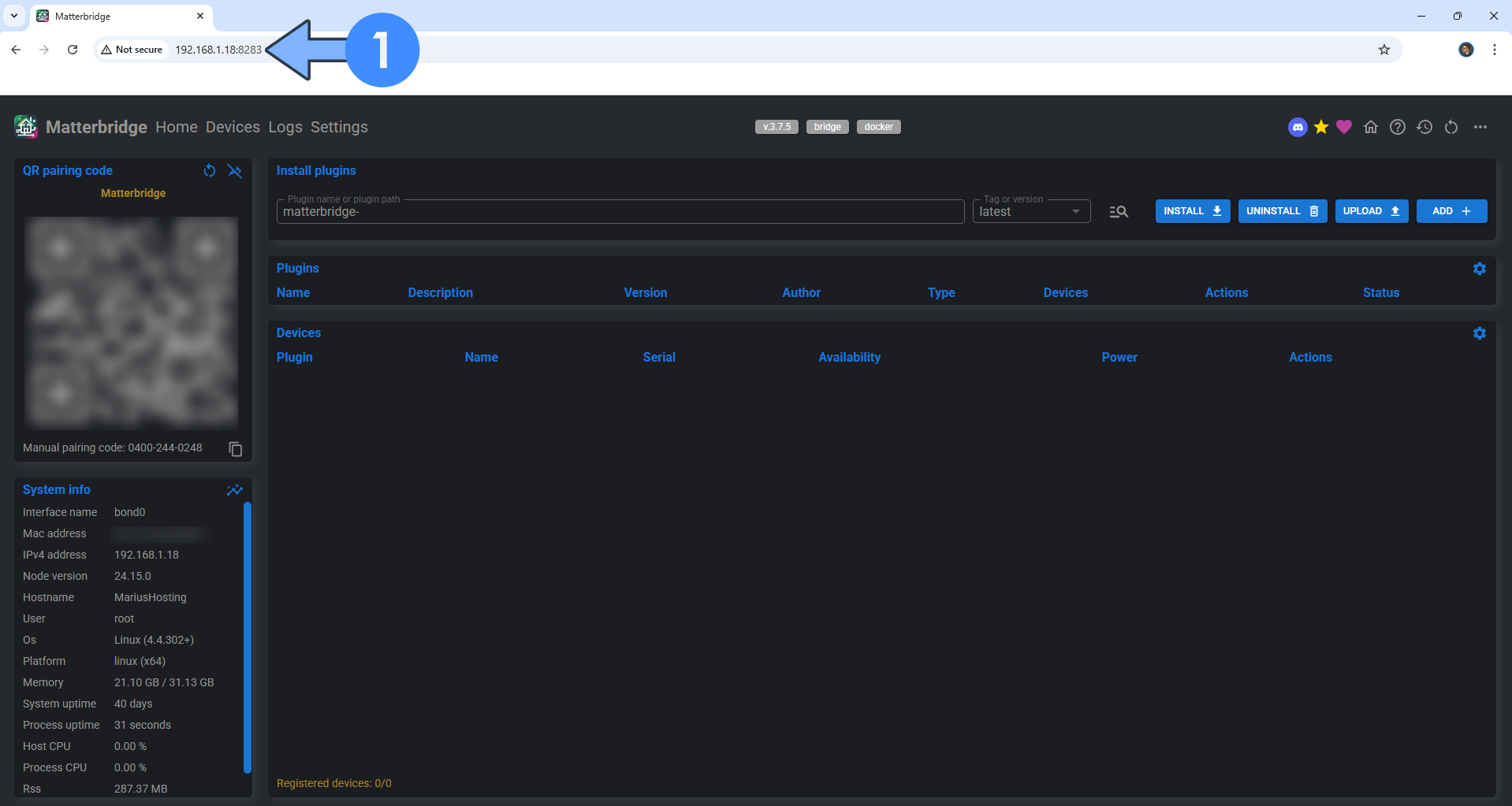Click inside the plugin name input field
The height and width of the screenshot is (806, 1512).
(x=552, y=211)
